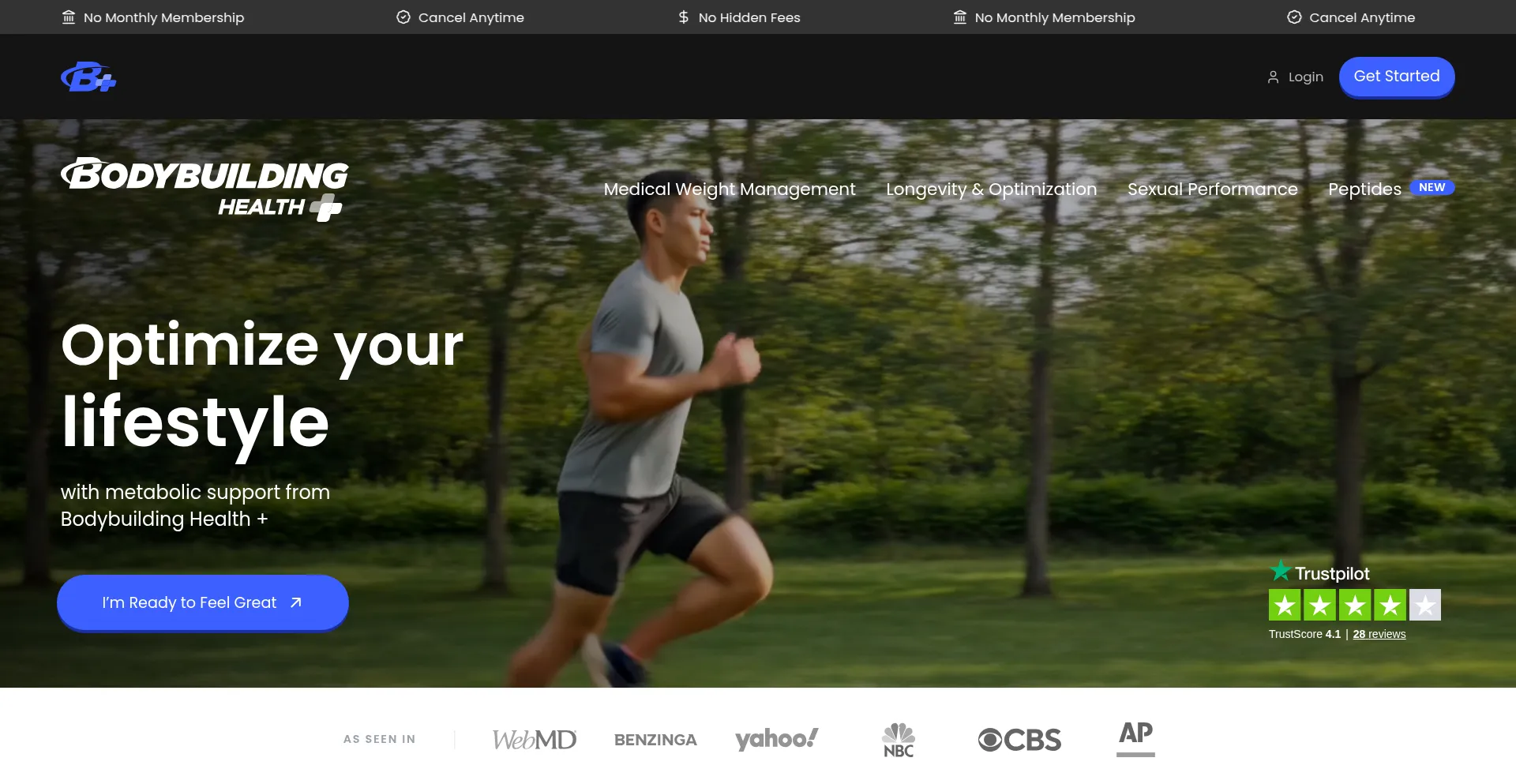Open Longevity & Optimization menu
Screen dimensions: 1516x784
pos(991,189)
